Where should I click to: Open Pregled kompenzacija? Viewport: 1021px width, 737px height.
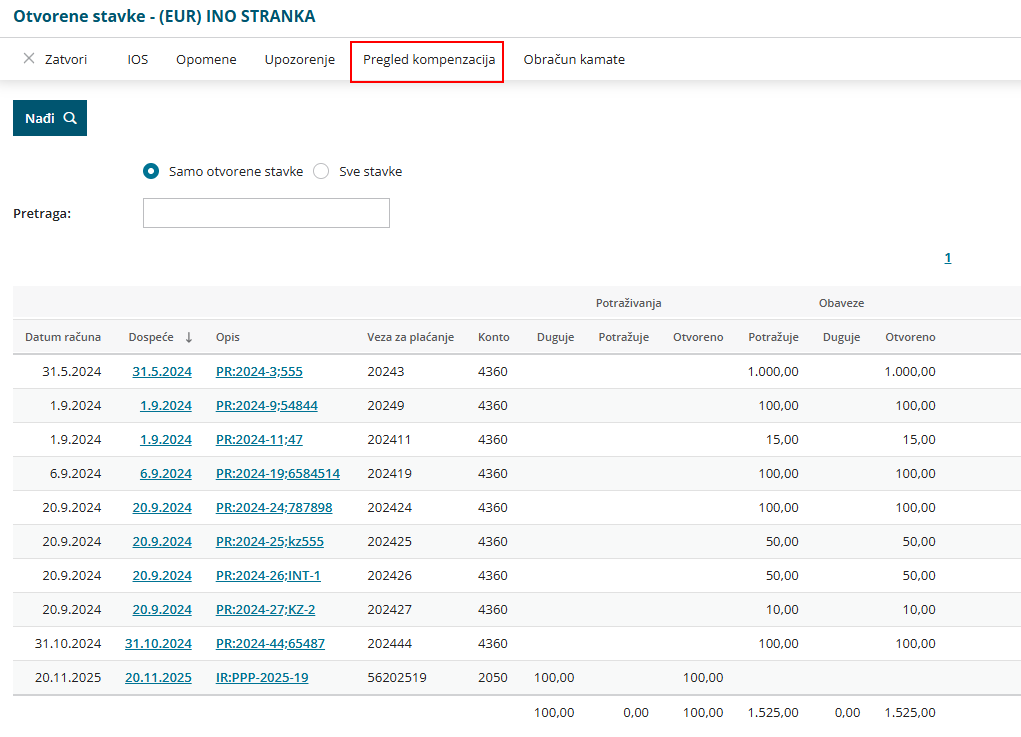(428, 59)
